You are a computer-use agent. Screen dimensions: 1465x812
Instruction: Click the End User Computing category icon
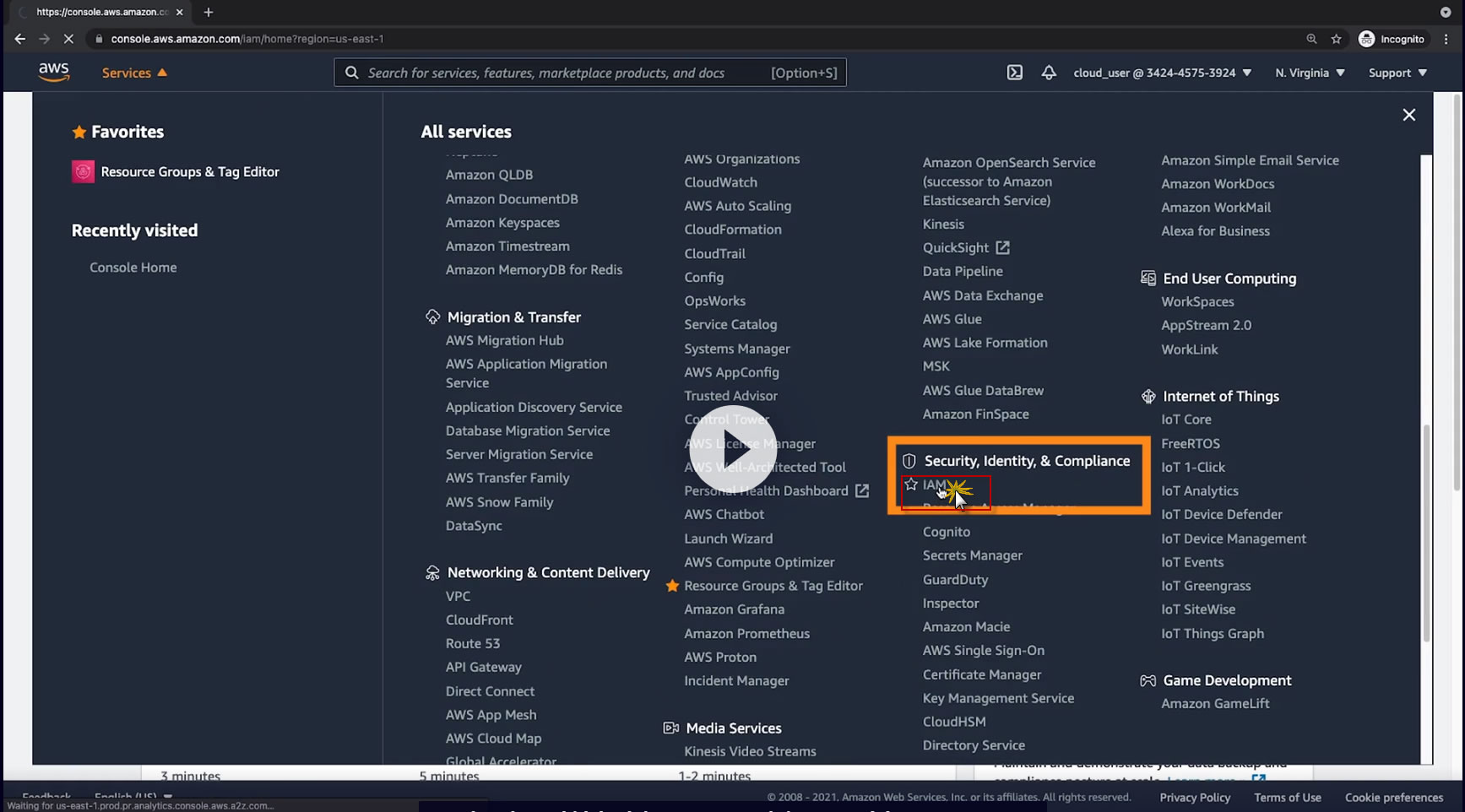[x=1148, y=278]
